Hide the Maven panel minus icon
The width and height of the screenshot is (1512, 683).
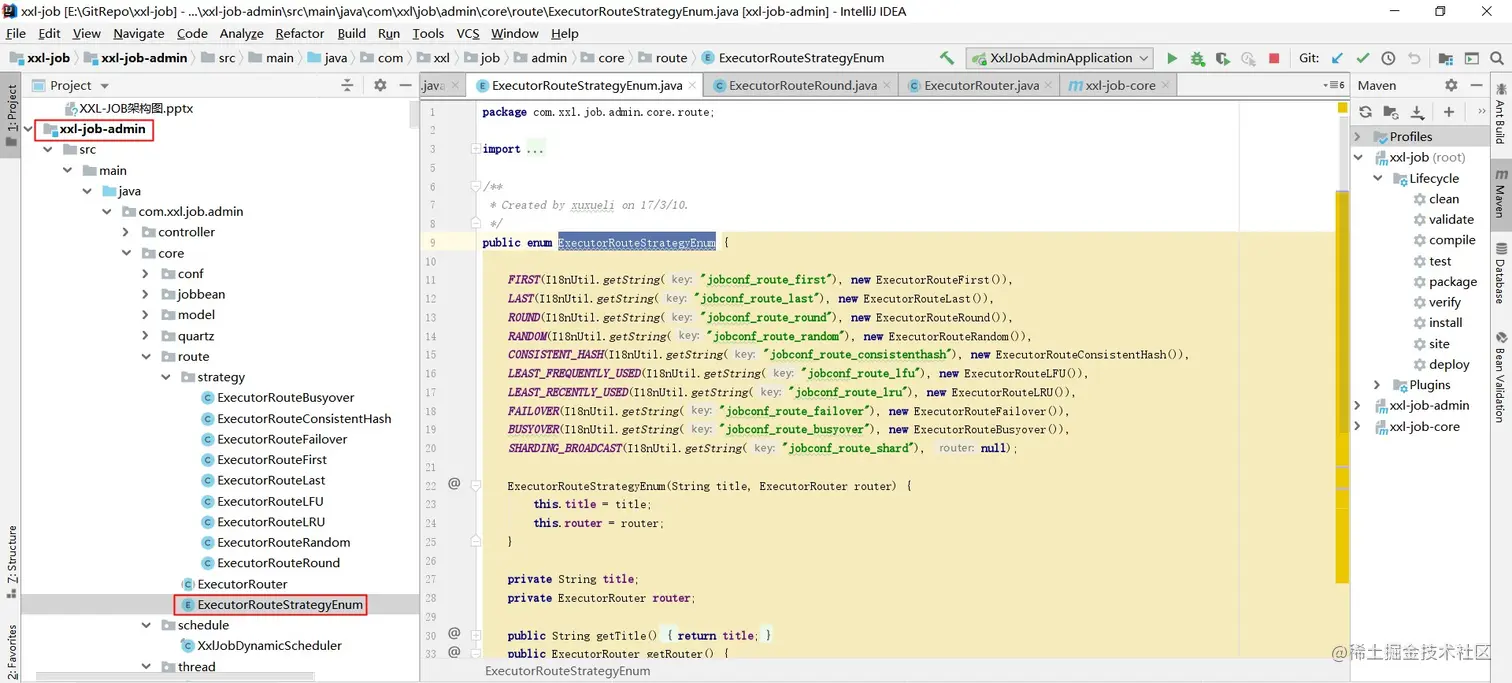[1477, 86]
